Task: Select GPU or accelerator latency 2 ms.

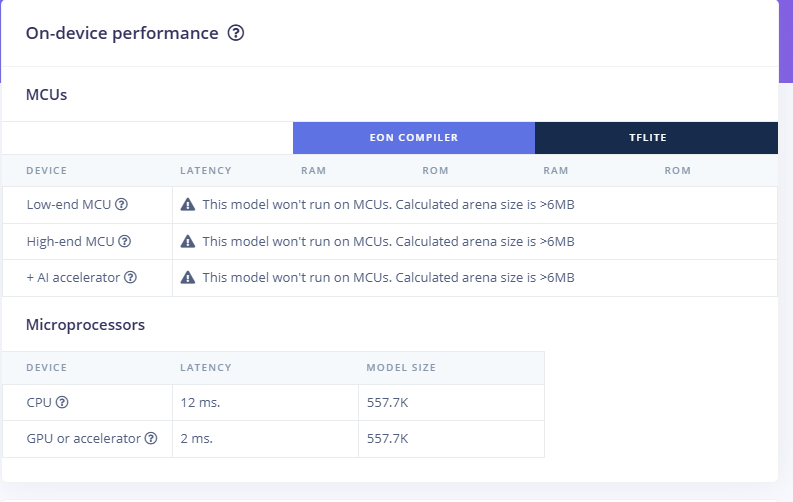Action: click(196, 438)
